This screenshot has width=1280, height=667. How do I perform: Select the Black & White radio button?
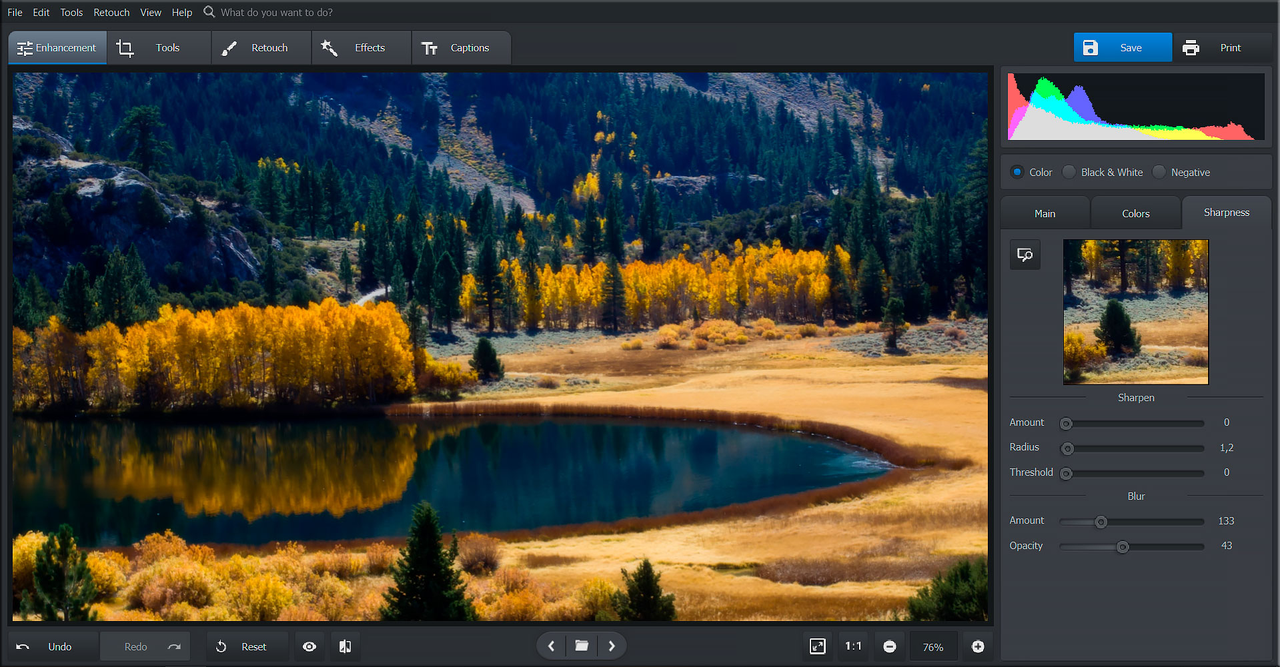point(1070,172)
